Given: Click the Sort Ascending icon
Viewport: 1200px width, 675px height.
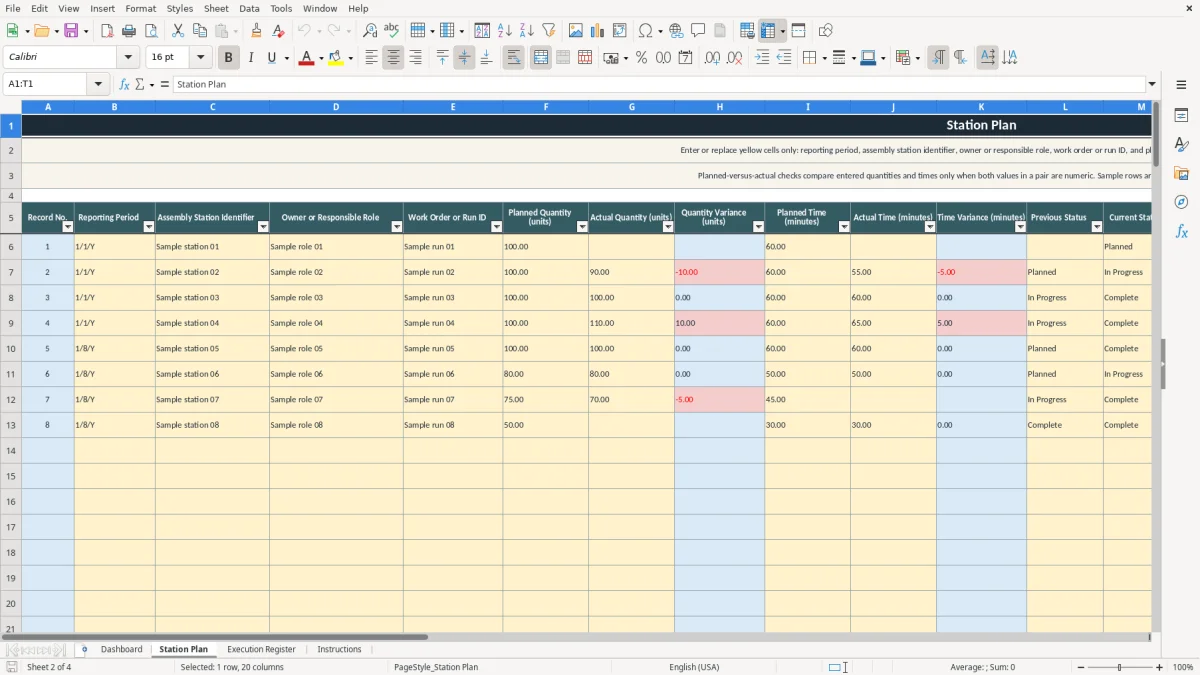Looking at the screenshot, I should [504, 31].
